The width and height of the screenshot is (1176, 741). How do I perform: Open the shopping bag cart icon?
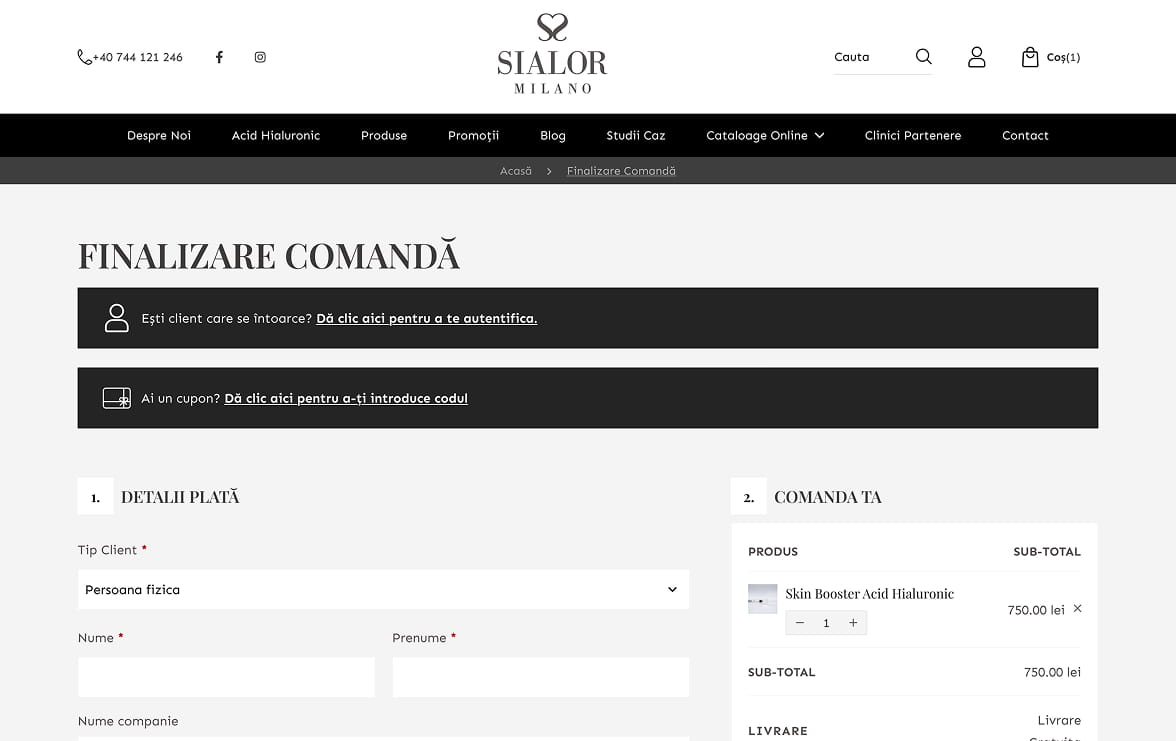tap(1030, 57)
